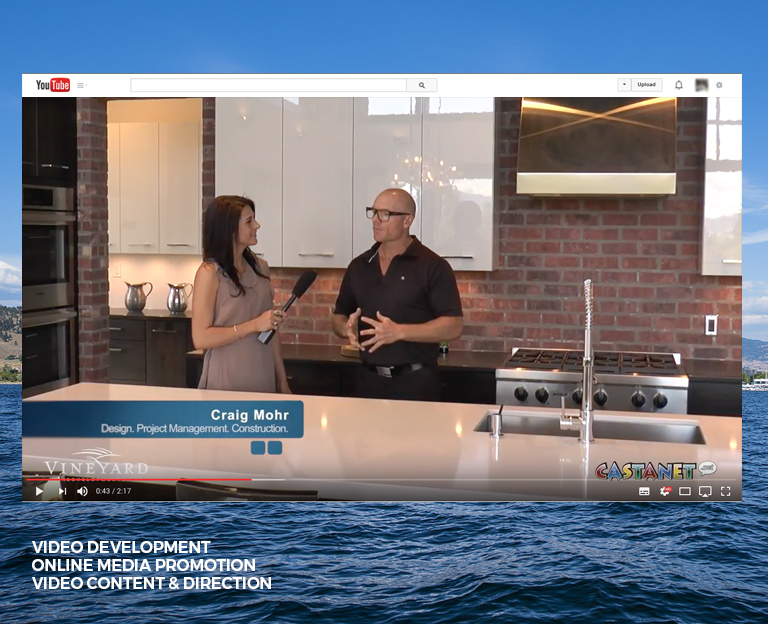The image size is (768, 624).
Task: Cast the video to TV
Action: [x=705, y=491]
